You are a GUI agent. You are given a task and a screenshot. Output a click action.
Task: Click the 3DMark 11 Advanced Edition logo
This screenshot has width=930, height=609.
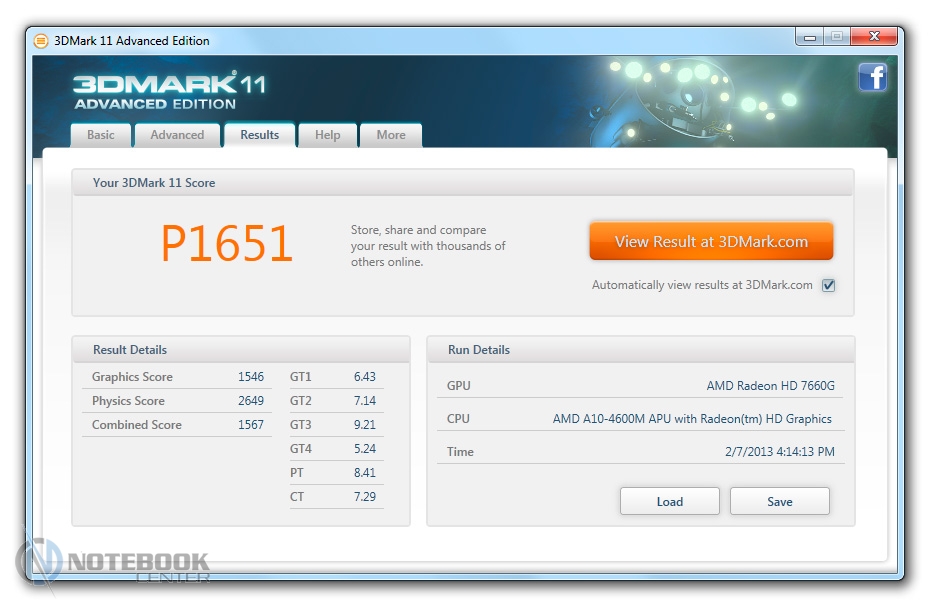click(169, 90)
